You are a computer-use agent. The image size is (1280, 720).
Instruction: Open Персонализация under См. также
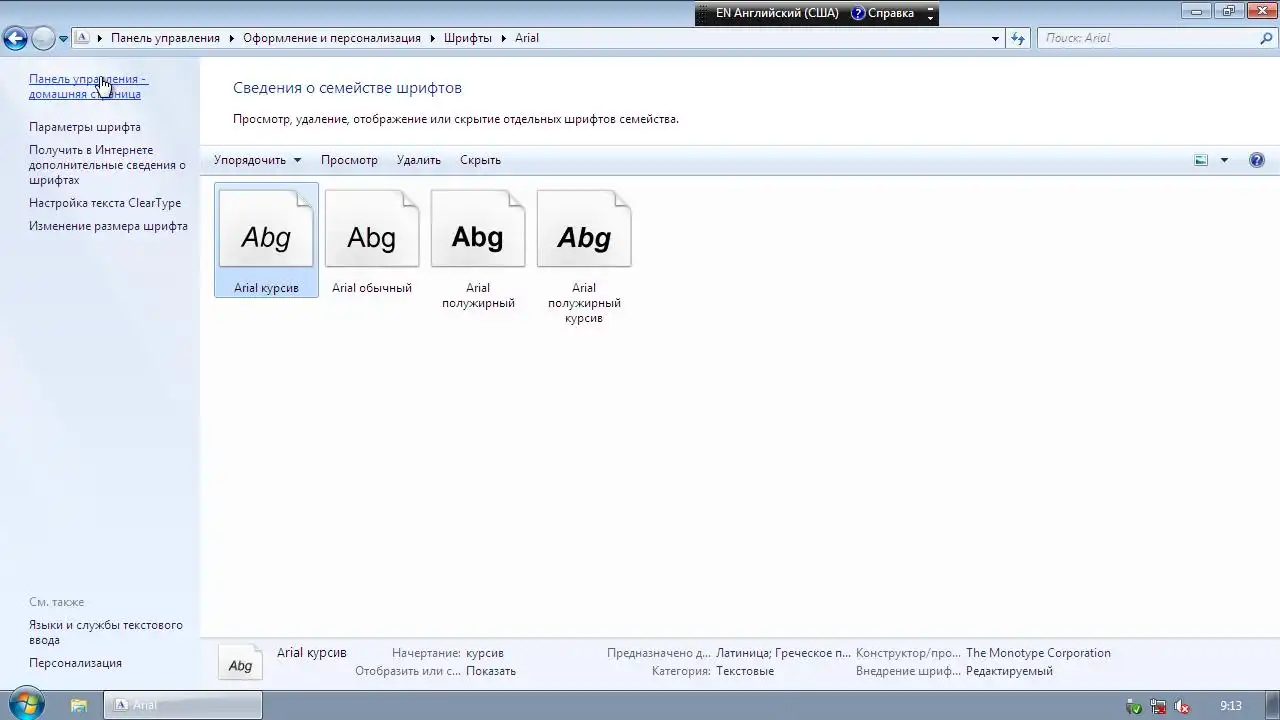point(75,663)
